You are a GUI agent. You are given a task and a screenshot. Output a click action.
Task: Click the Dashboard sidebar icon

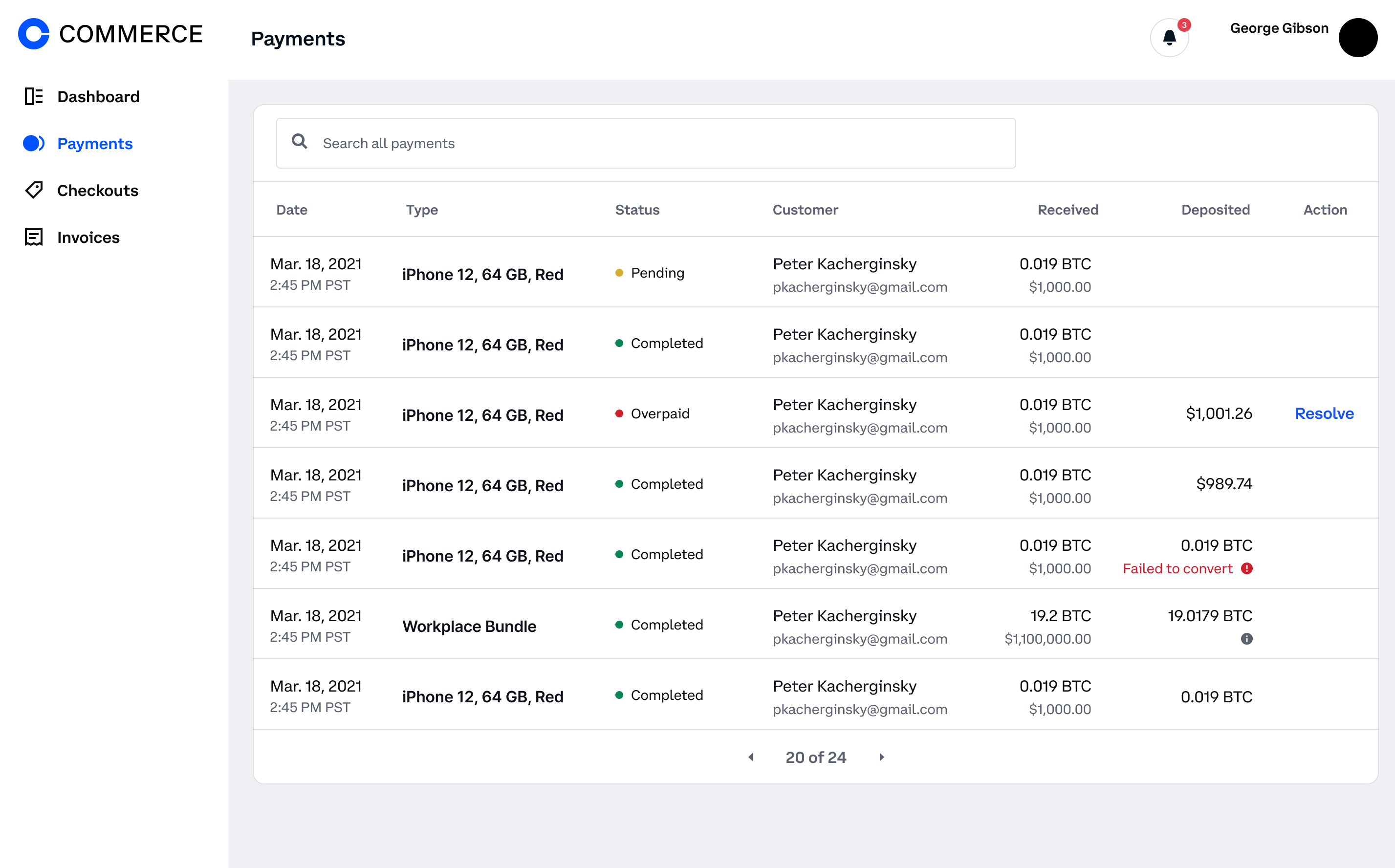[x=33, y=96]
